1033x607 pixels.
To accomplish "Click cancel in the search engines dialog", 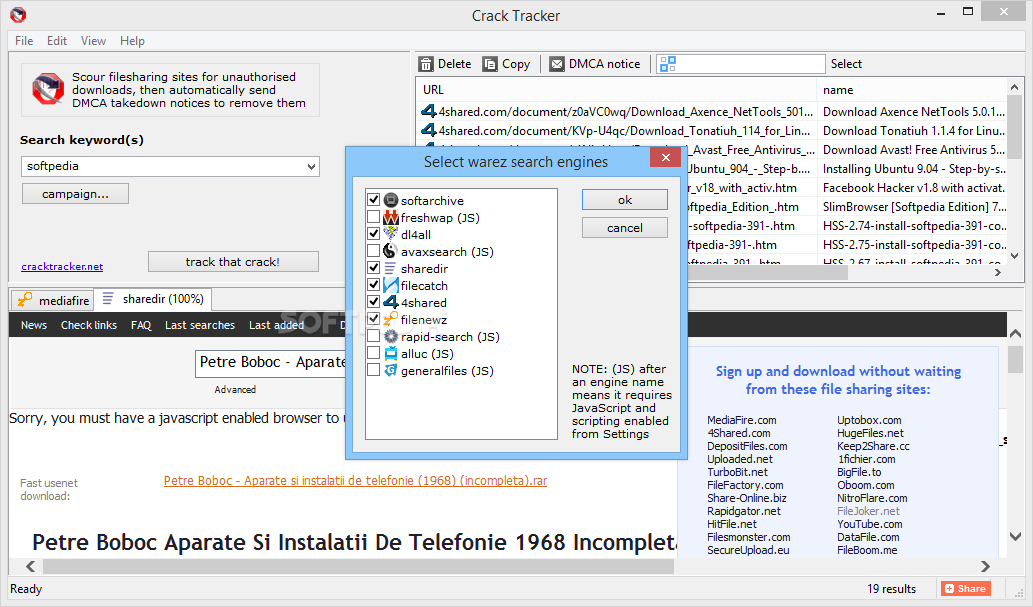I will click(625, 228).
